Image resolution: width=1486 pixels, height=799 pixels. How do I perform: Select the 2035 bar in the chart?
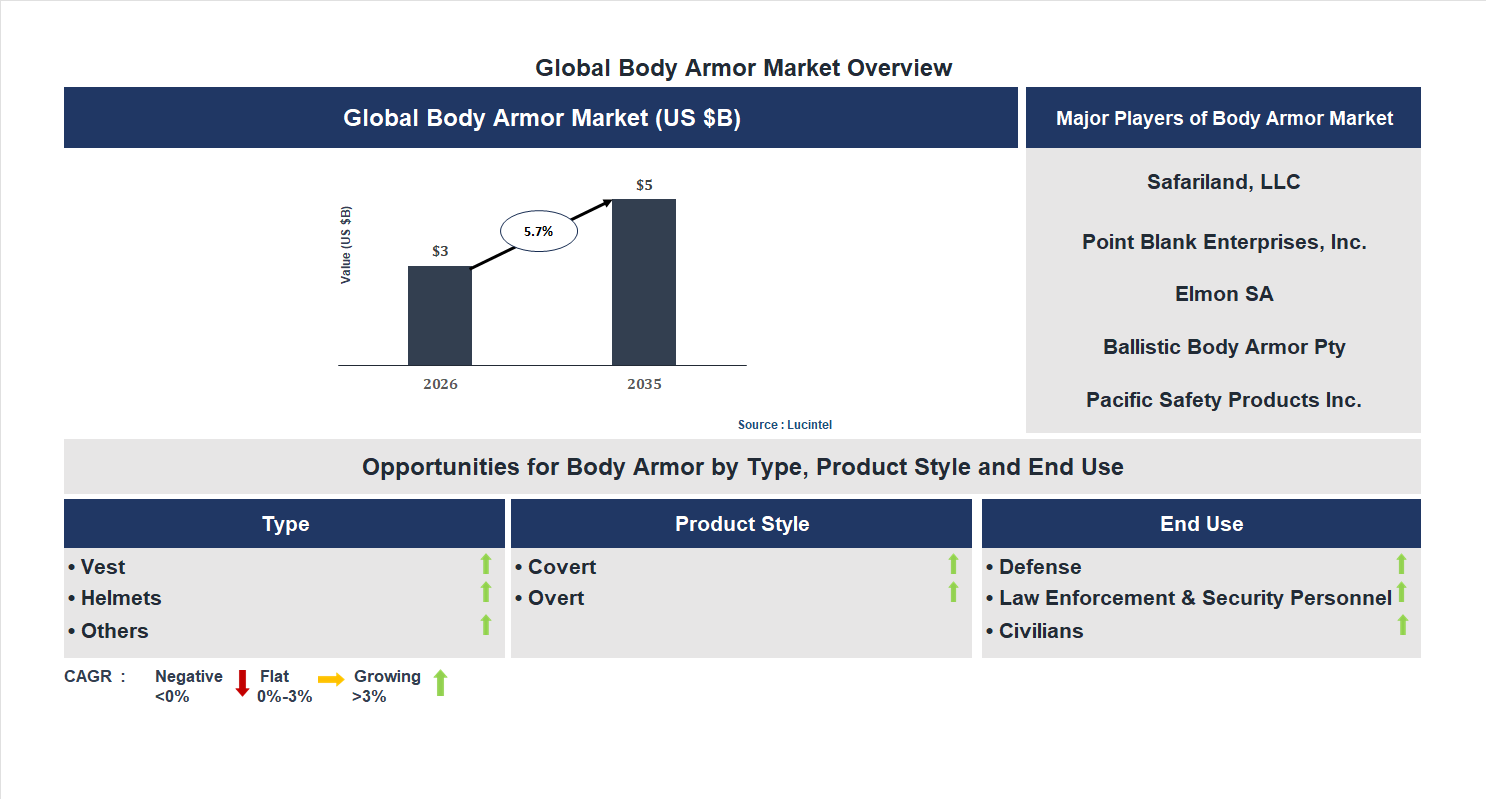(x=645, y=280)
